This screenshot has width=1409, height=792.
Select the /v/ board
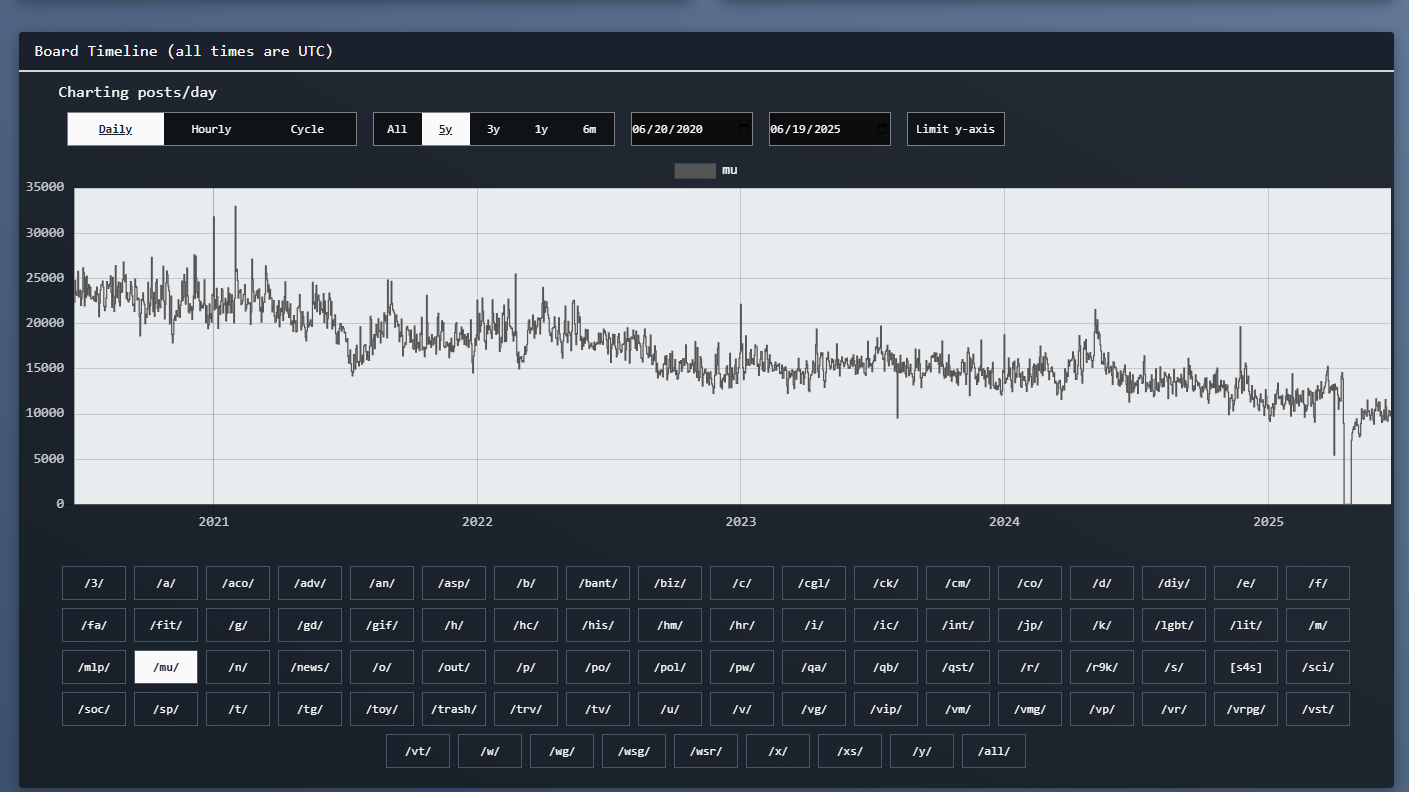[x=742, y=709]
